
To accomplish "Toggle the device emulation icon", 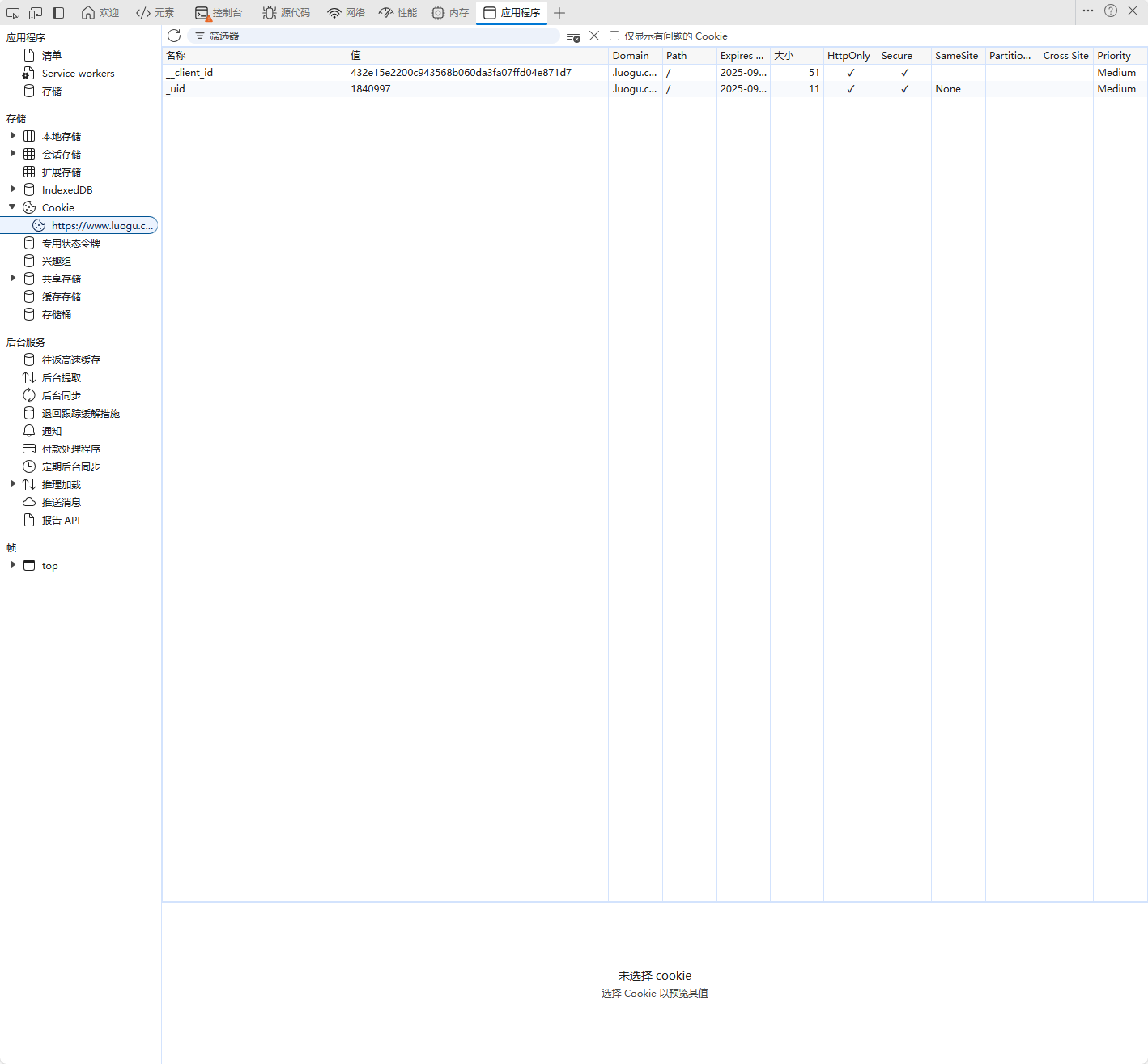I will click(36, 13).
